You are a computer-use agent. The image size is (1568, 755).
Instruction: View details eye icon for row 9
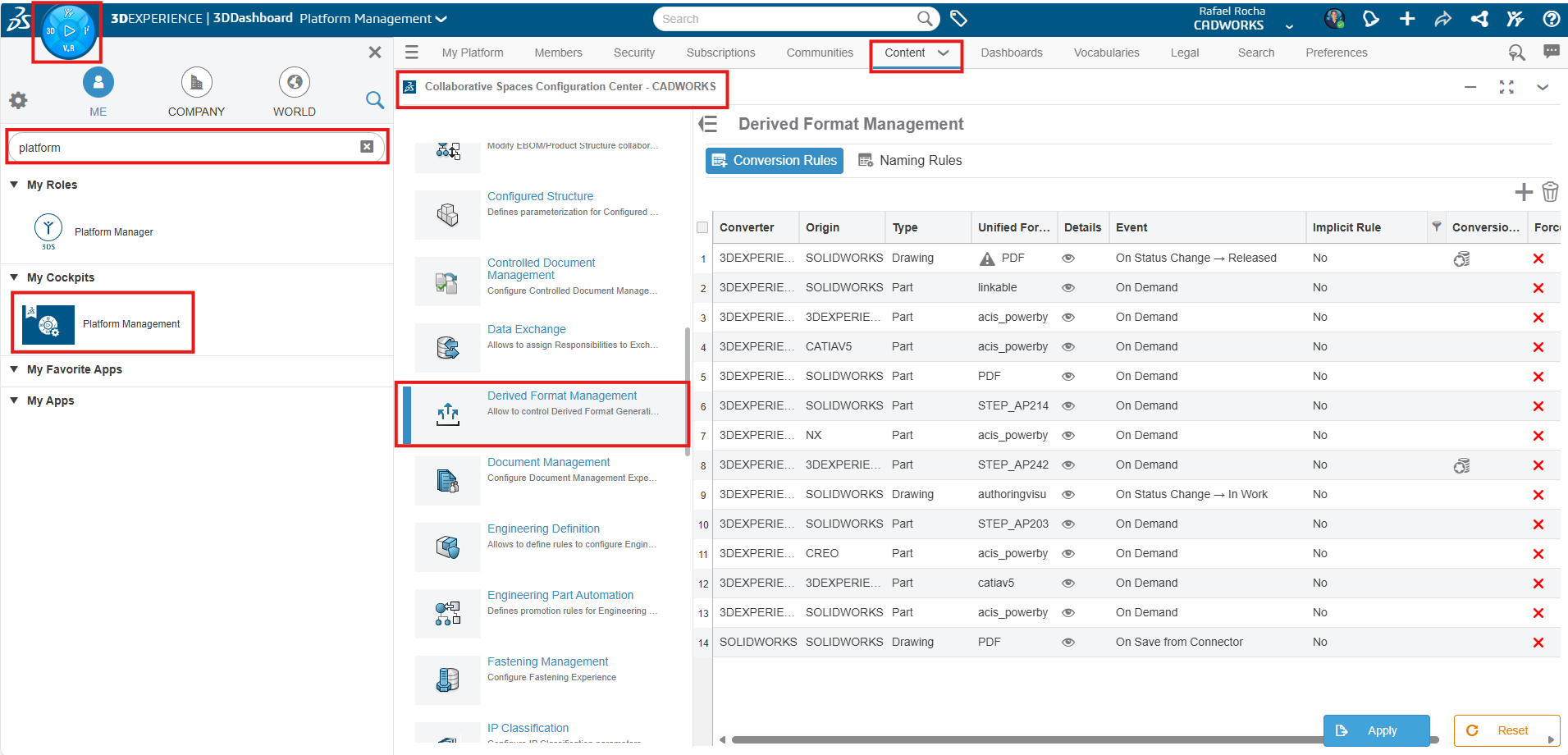coord(1068,494)
